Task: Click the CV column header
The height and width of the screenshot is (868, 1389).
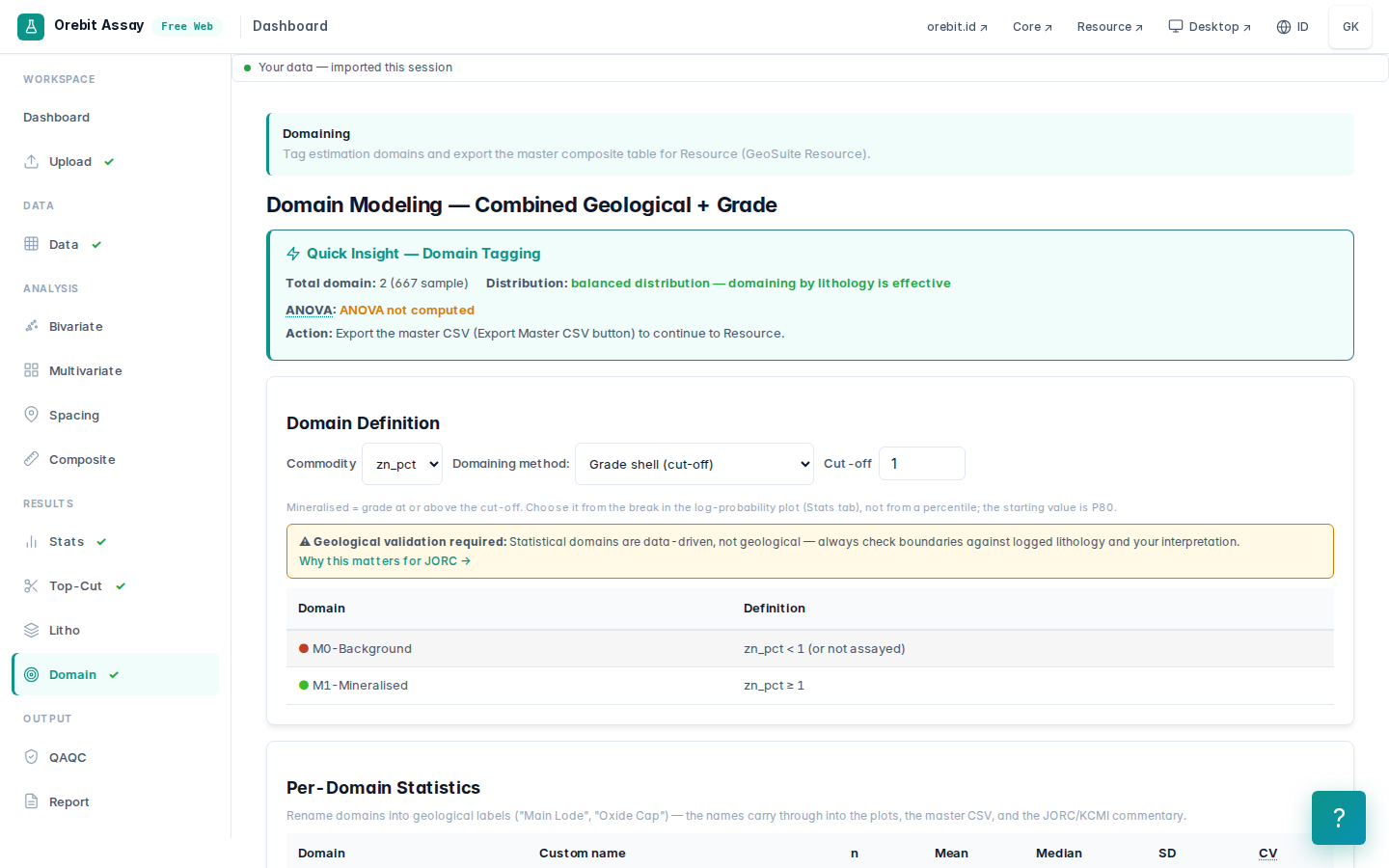Action: point(1267,854)
